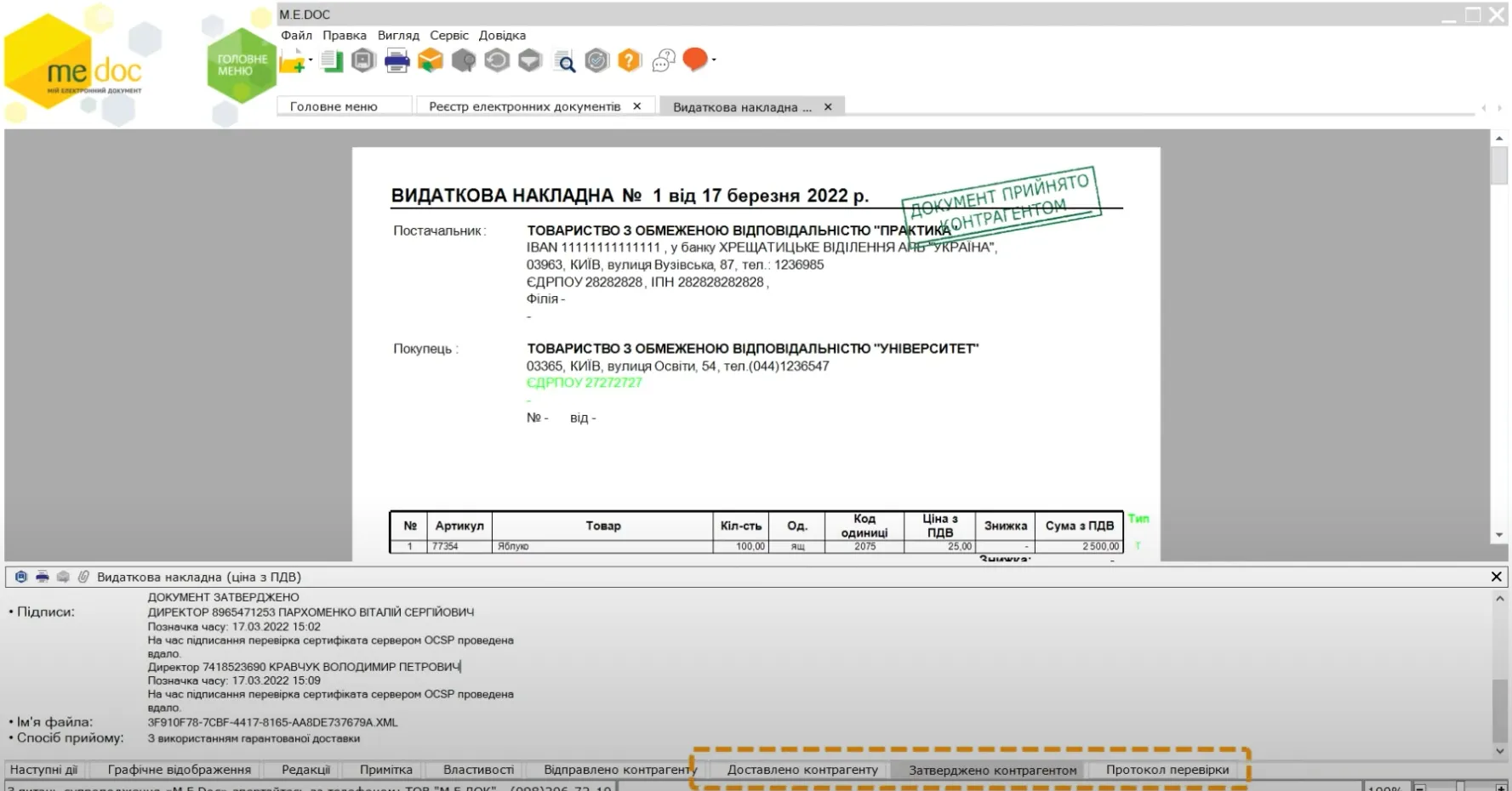Image resolution: width=1512 pixels, height=791 pixels.
Task: Click the gray hexagon refresh arrow icon
Action: point(497,60)
